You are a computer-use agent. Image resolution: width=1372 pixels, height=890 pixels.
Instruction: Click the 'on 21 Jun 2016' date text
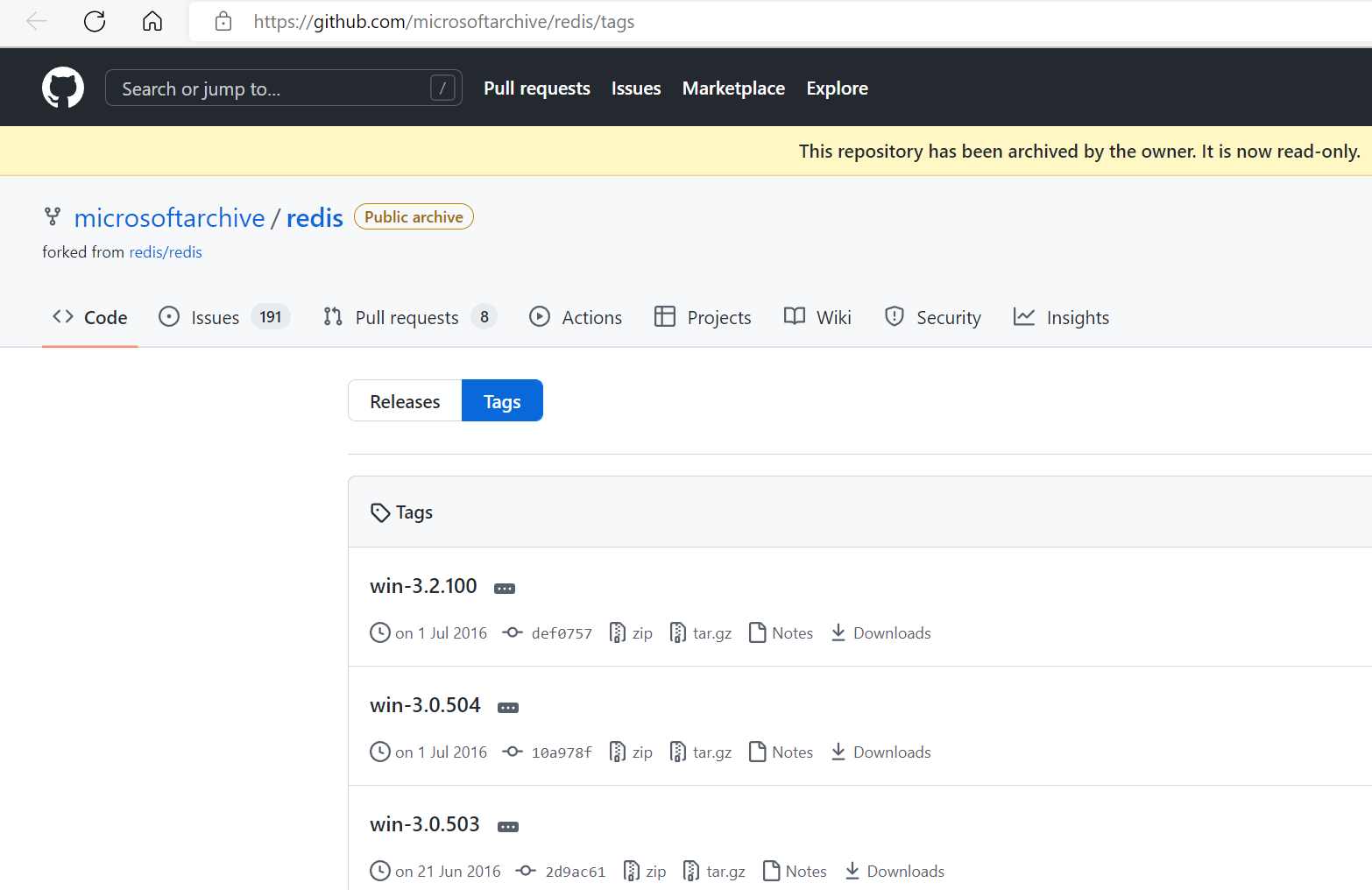pyautogui.click(x=448, y=872)
